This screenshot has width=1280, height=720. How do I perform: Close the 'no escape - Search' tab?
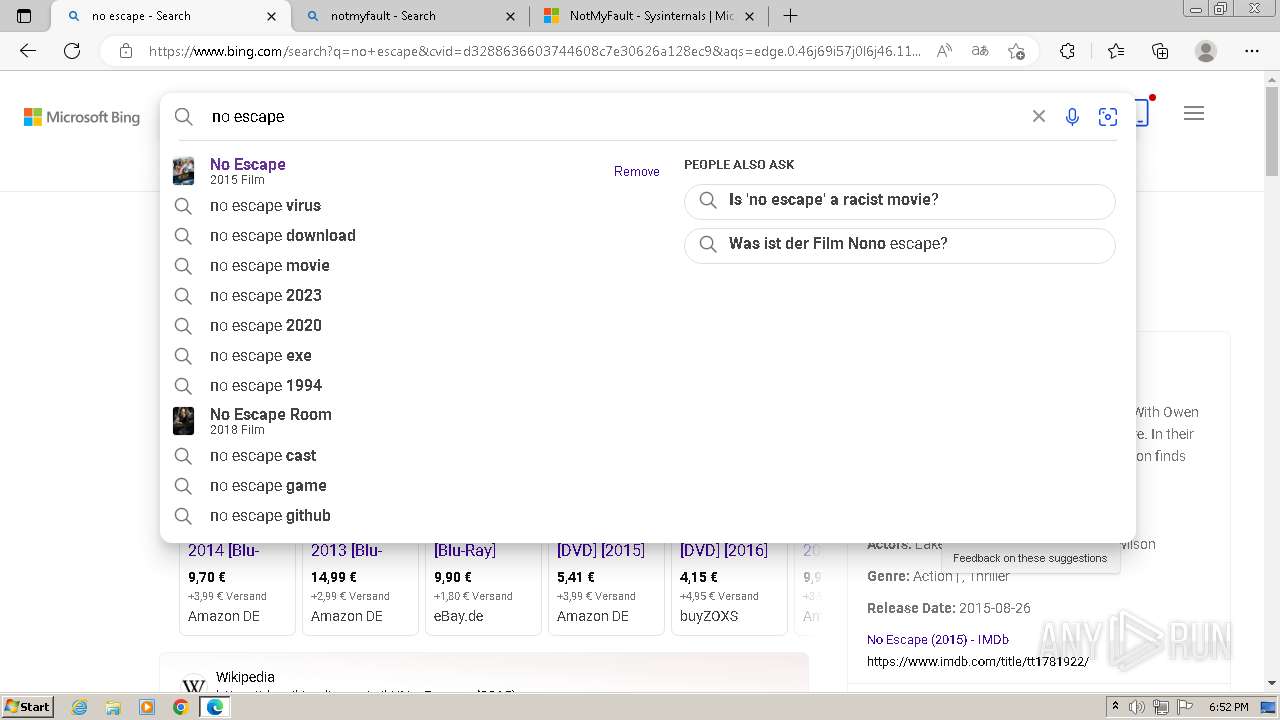[272, 16]
